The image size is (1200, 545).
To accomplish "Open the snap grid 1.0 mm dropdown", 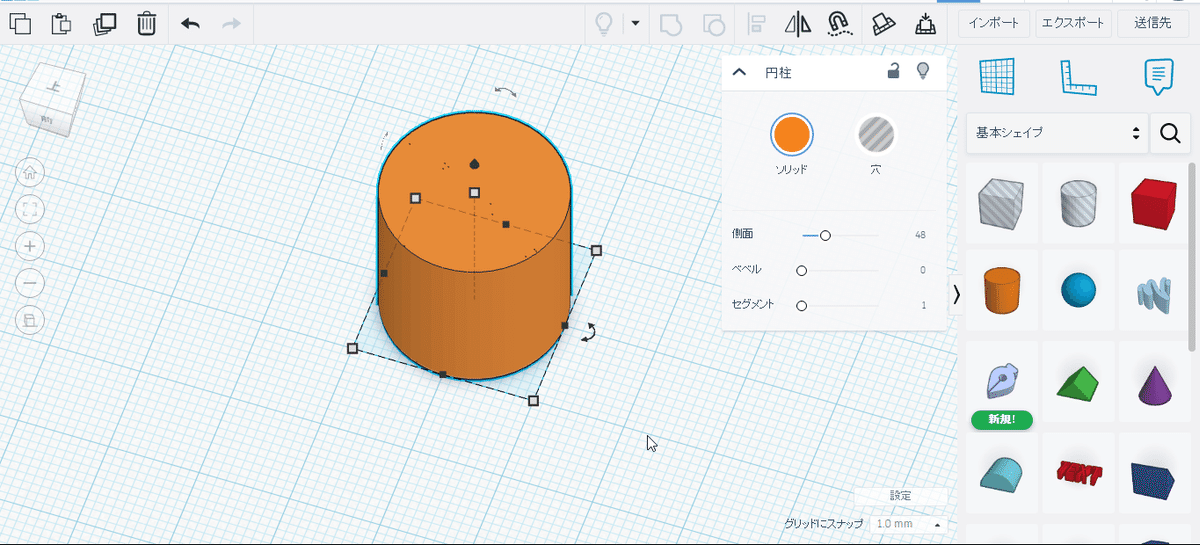I will (x=908, y=524).
